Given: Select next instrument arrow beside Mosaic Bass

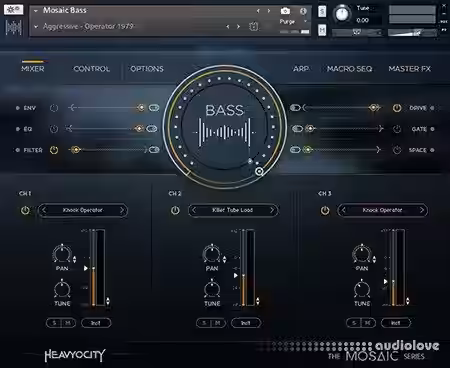Looking at the screenshot, I should pyautogui.click(x=269, y=11).
